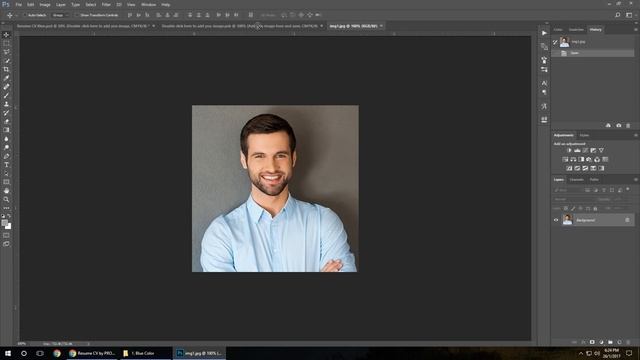Select the History Brush tool
Image resolution: width=640 pixels, height=360 pixels.
(x=6, y=113)
